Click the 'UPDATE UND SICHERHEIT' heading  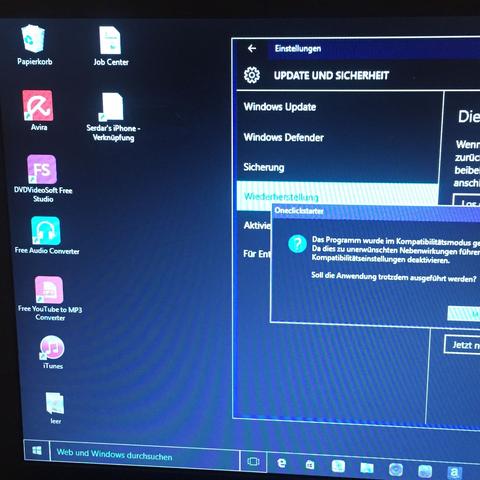331,75
